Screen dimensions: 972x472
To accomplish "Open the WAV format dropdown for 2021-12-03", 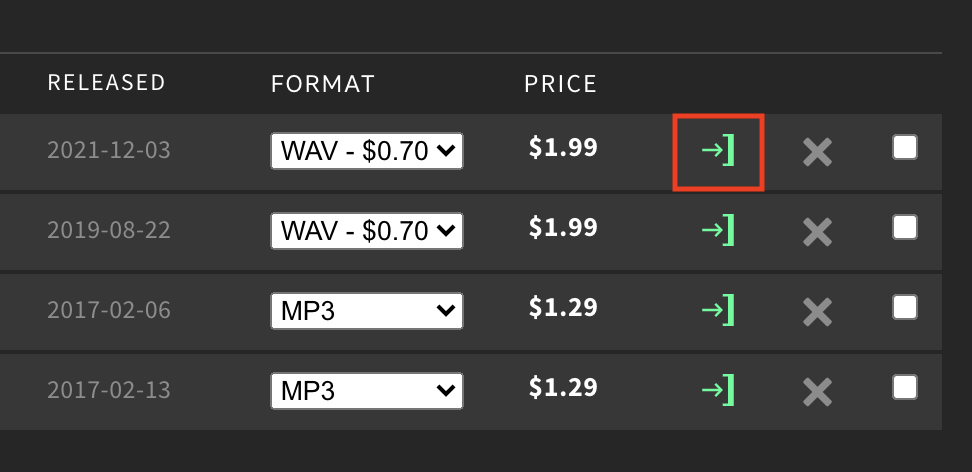I will (367, 151).
